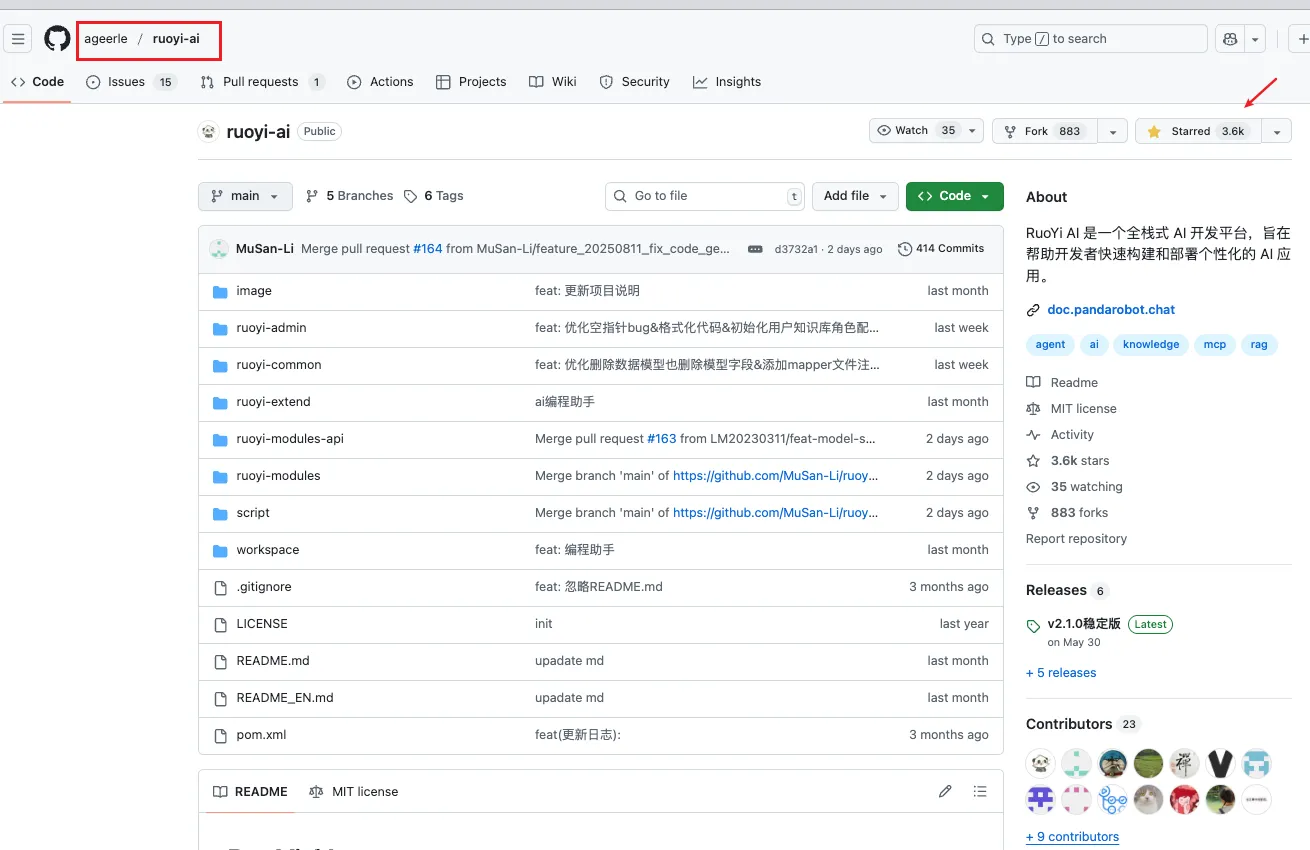The height and width of the screenshot is (850, 1310).
Task: View the 3.6k stars link
Action: pos(1068,461)
